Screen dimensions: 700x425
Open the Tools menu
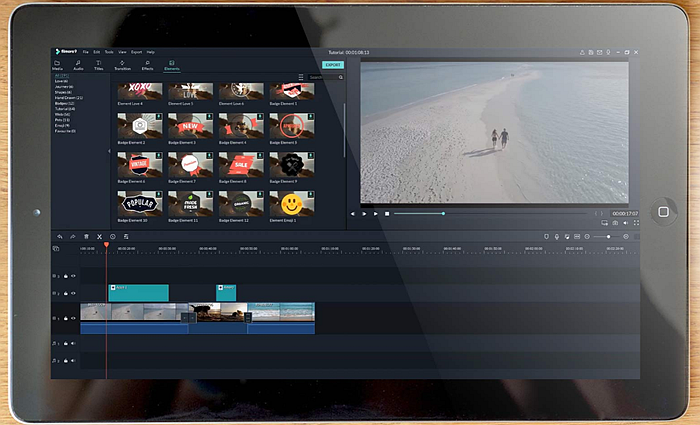pyautogui.click(x=109, y=52)
